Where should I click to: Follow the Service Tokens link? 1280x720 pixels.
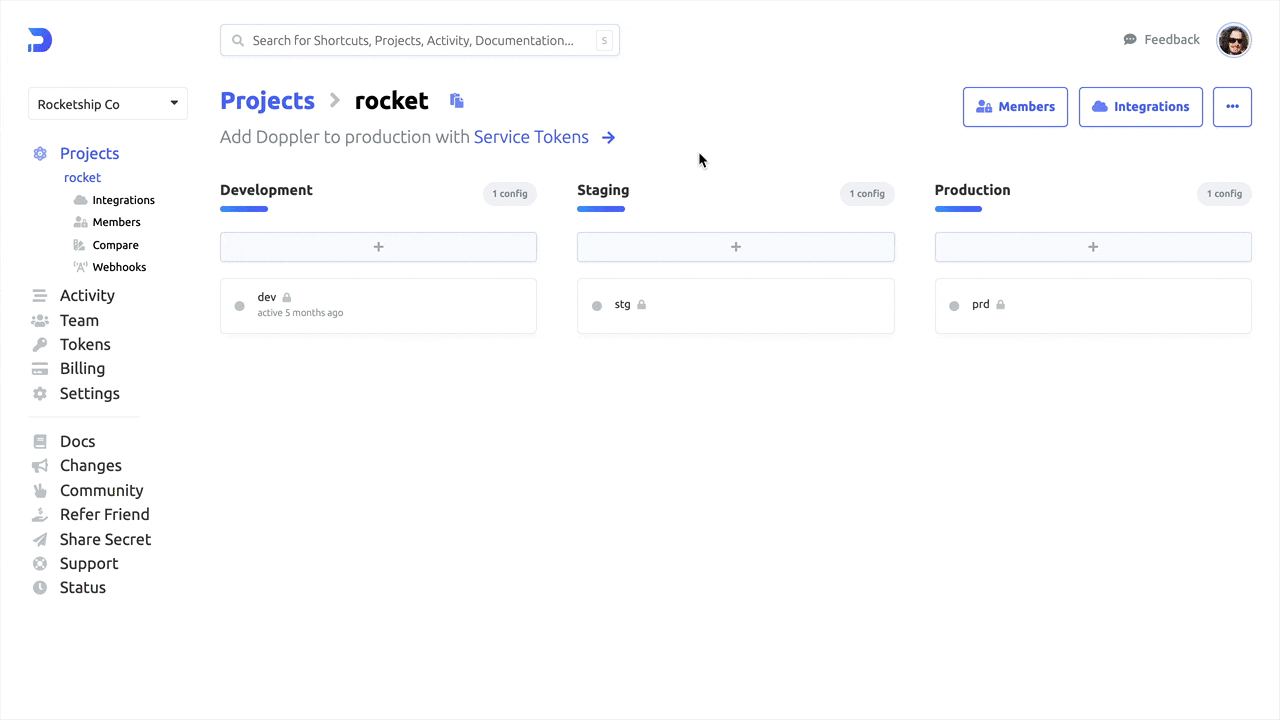click(x=531, y=137)
